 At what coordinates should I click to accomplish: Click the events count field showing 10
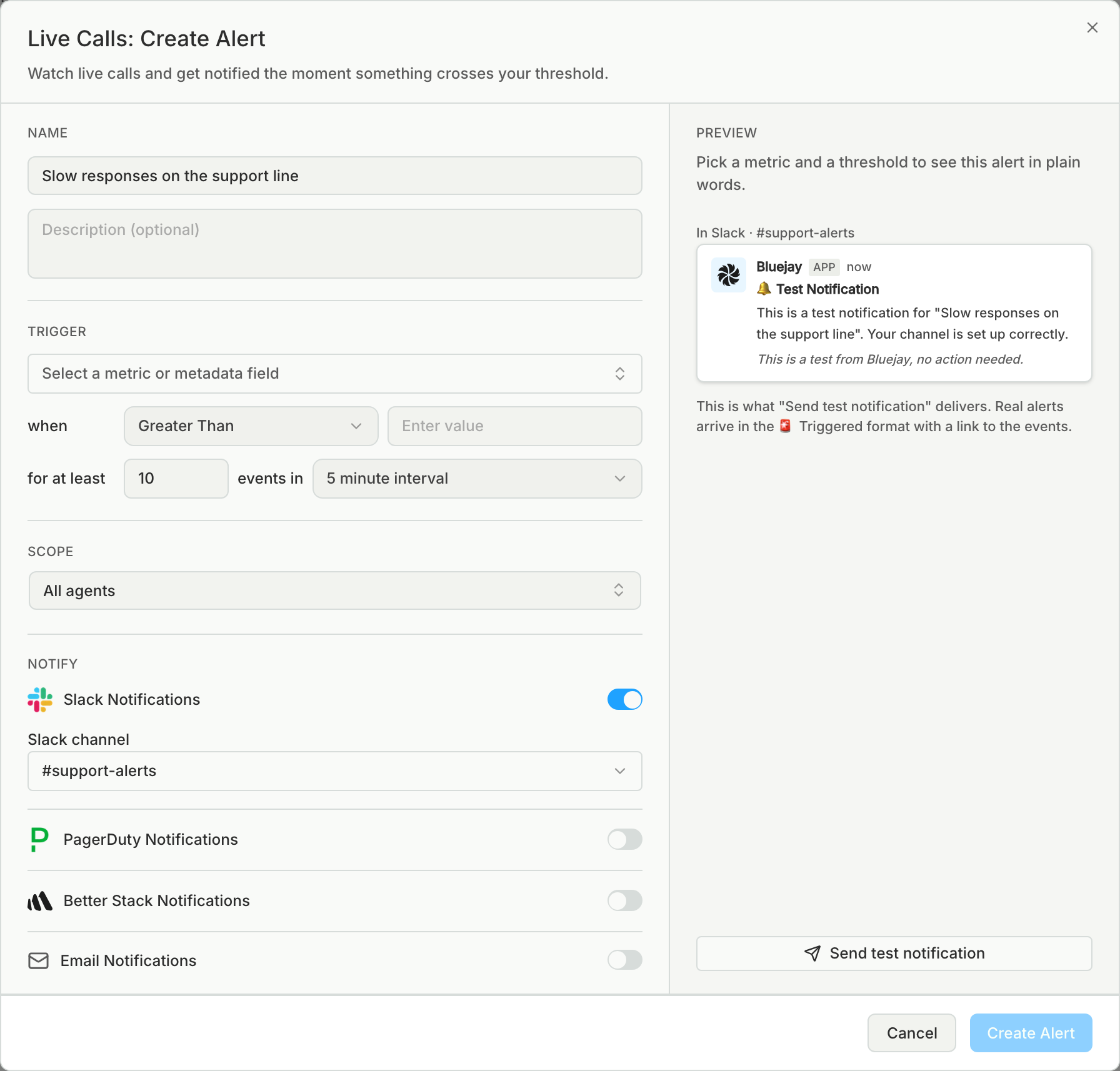click(x=176, y=479)
